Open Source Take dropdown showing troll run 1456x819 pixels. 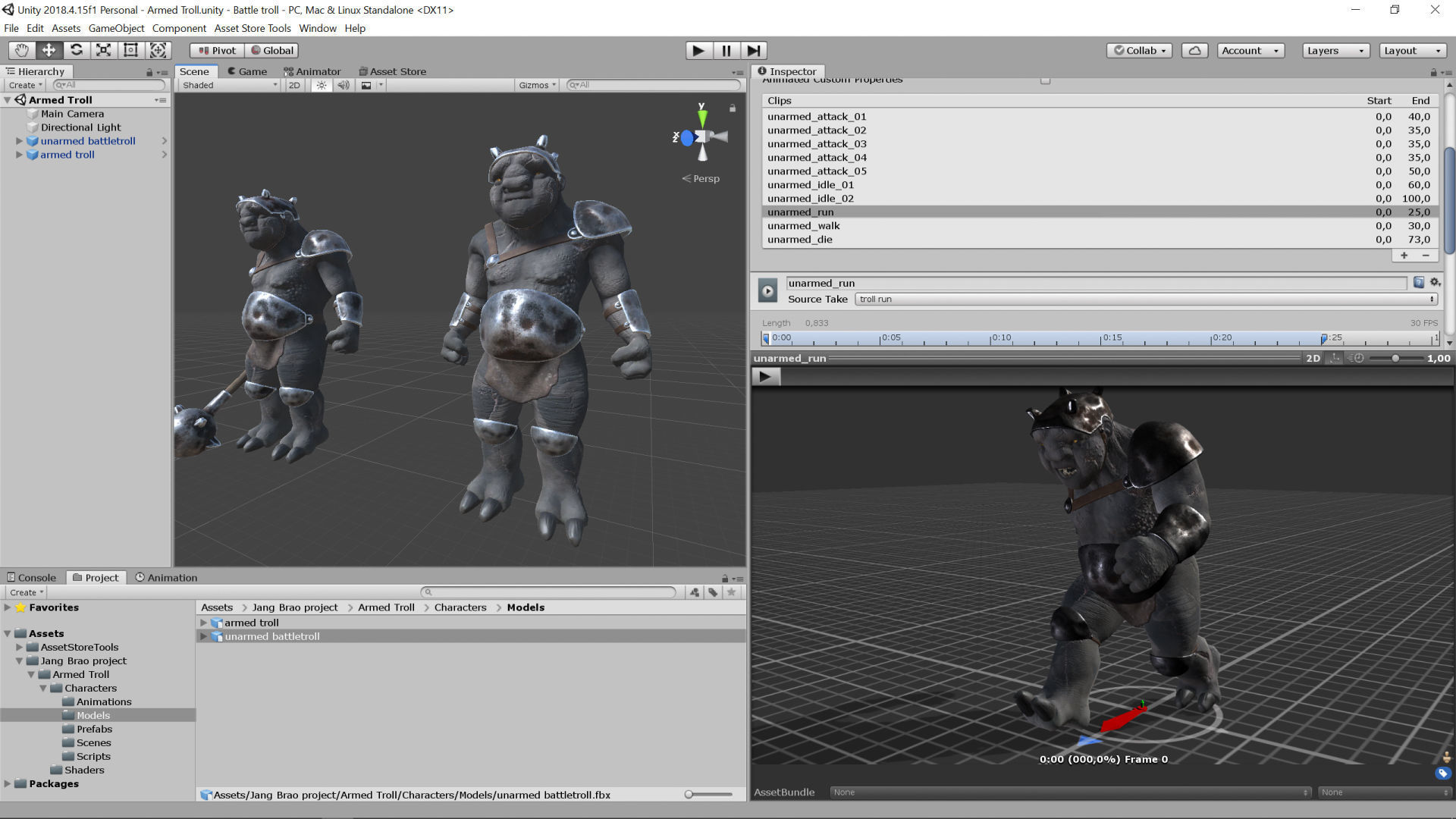click(x=1146, y=299)
